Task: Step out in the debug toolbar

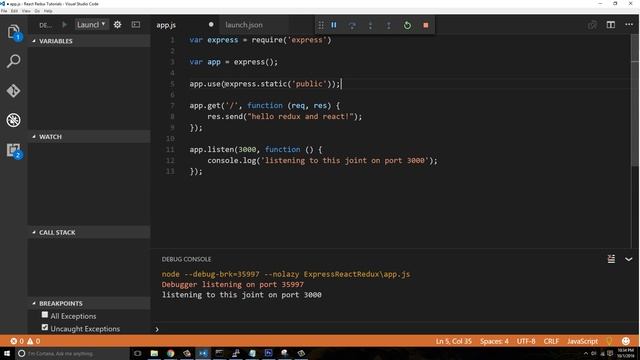Action: point(389,25)
